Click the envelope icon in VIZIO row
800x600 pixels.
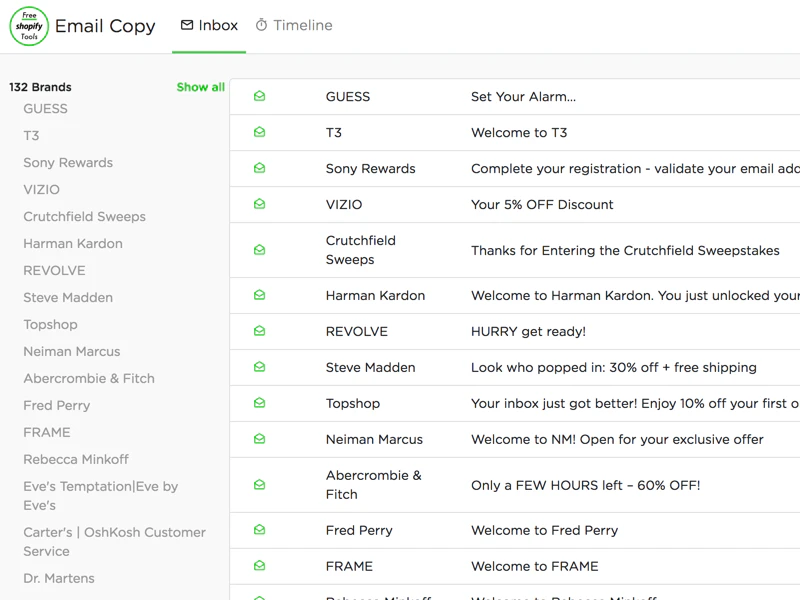[x=260, y=204]
